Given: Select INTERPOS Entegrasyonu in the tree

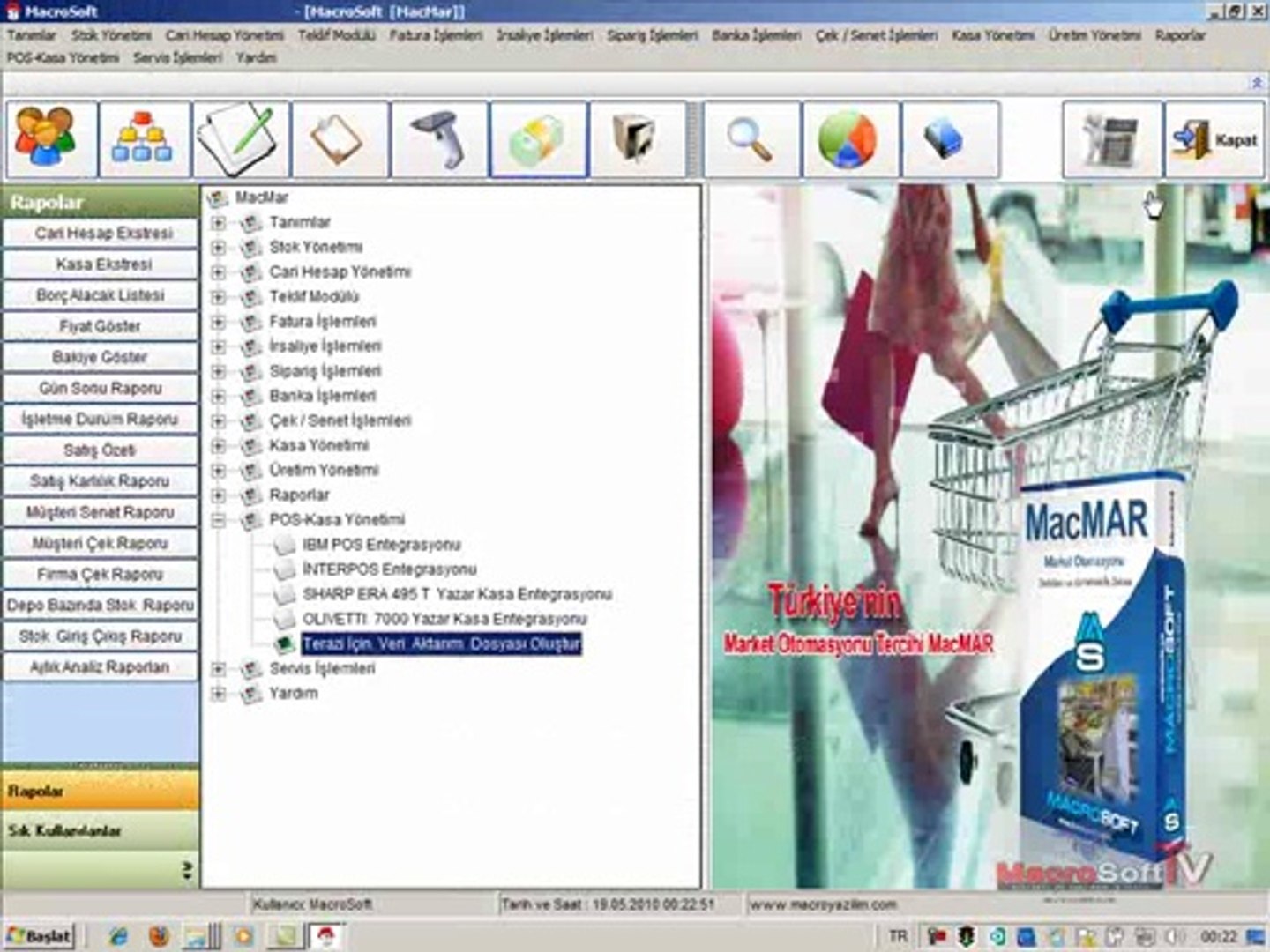Looking at the screenshot, I should click(x=389, y=569).
